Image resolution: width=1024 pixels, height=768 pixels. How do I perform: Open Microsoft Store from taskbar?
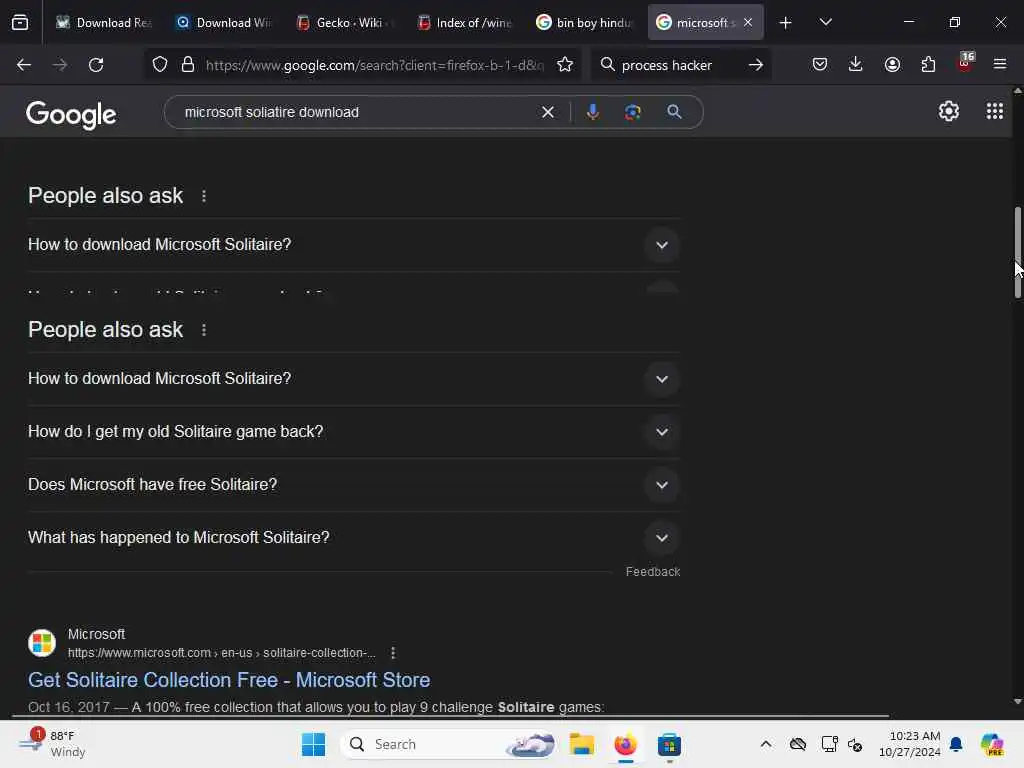point(669,744)
